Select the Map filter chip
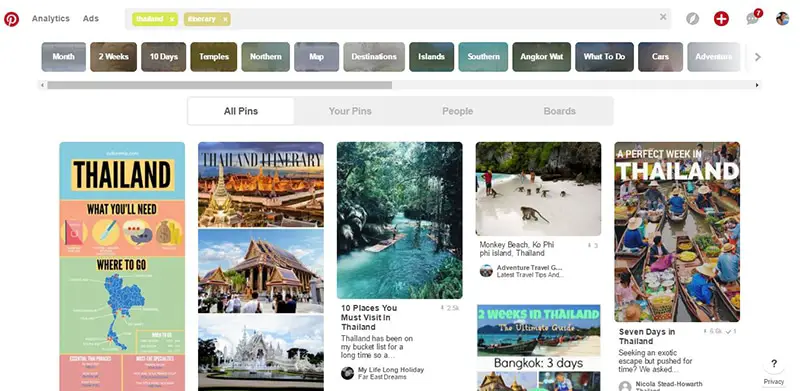Image resolution: width=800 pixels, height=391 pixels. (316, 57)
